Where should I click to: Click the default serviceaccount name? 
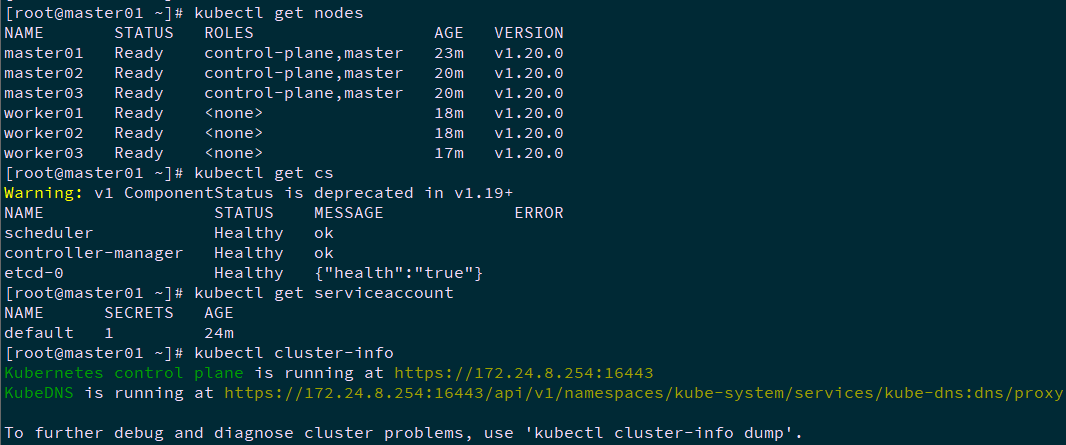[39, 333]
